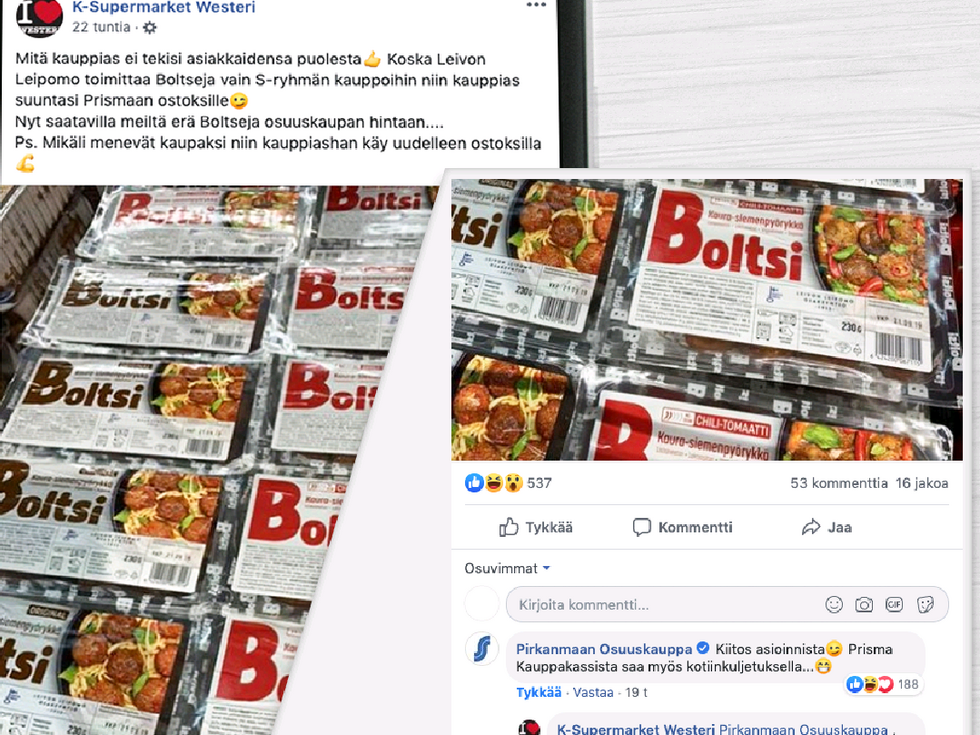
Task: Click the post privacy gear icon
Action: pyautogui.click(x=149, y=28)
